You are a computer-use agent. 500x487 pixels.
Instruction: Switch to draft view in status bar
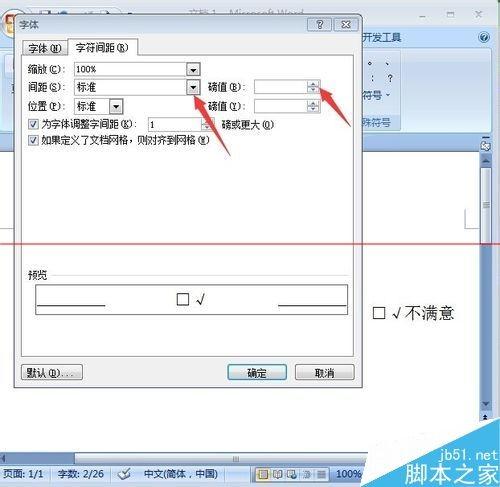pos(321,474)
